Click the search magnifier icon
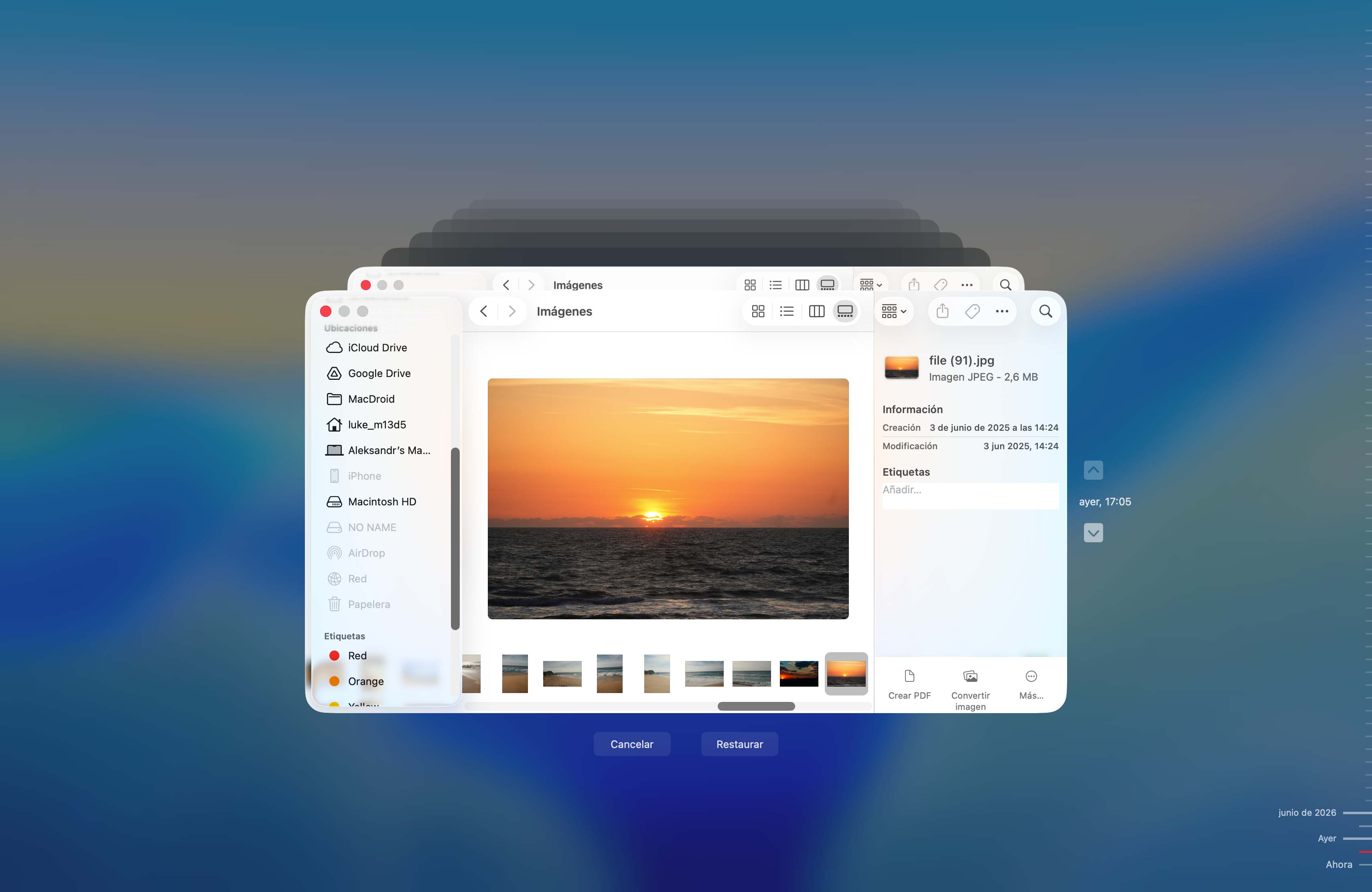The image size is (1372, 892). click(1046, 311)
